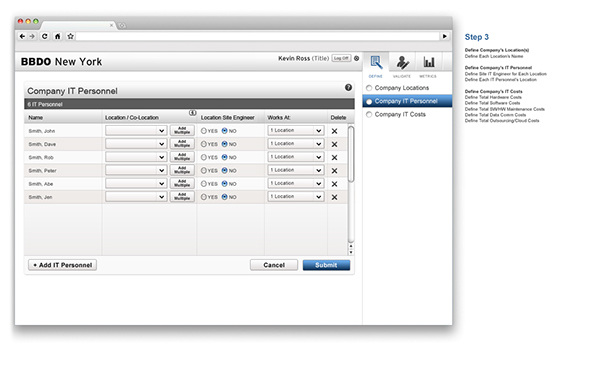Delete the Smith, Dave row
This screenshot has width=600, height=388.
click(334, 145)
